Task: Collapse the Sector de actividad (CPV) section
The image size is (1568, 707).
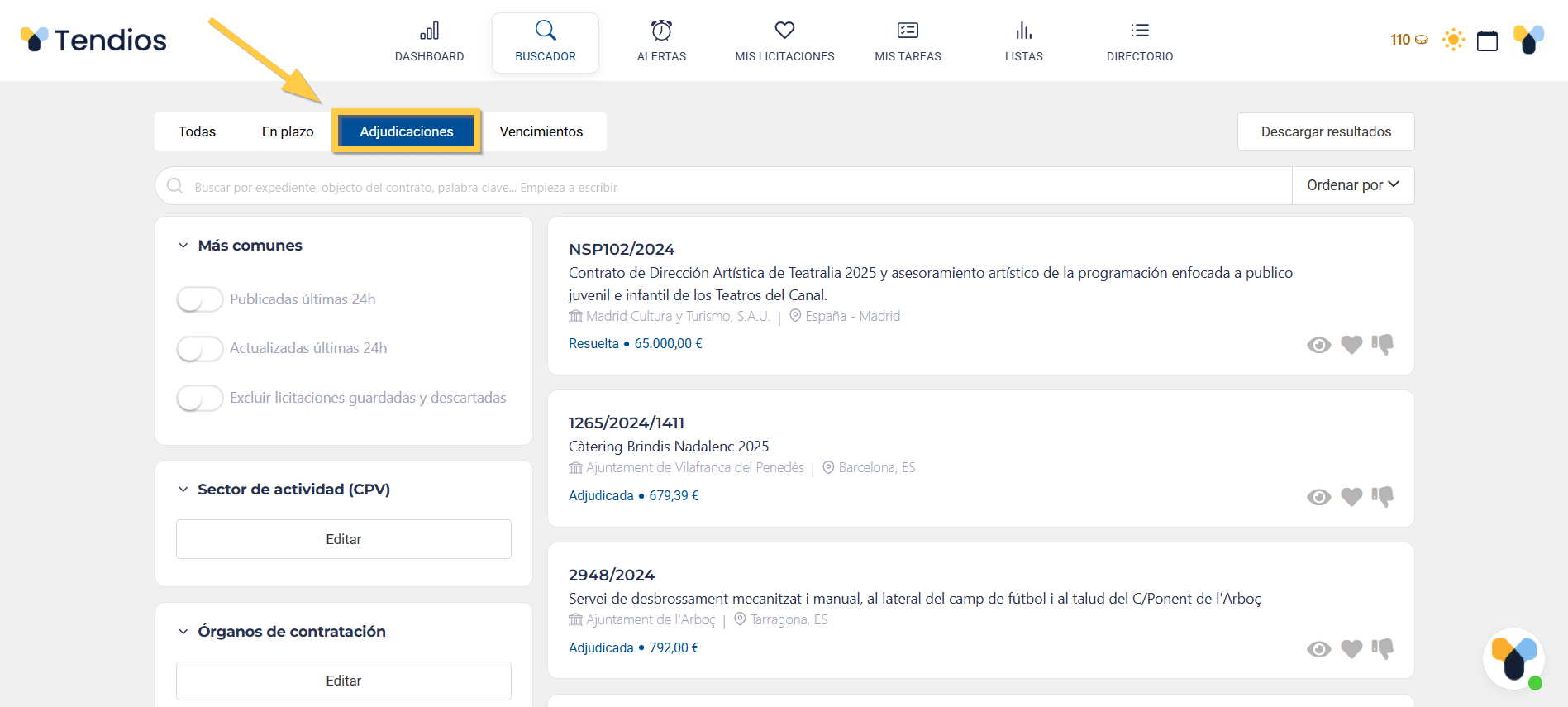Action: coord(183,490)
